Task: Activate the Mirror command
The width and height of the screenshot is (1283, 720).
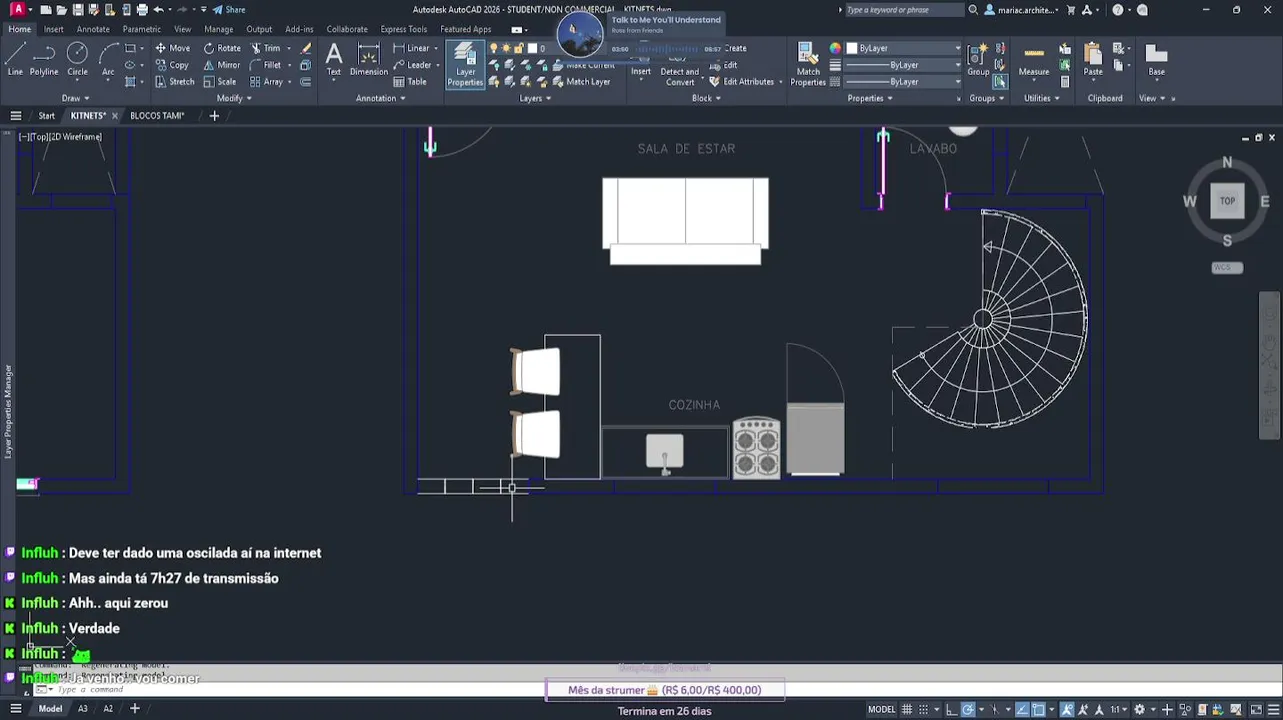Action: point(222,65)
